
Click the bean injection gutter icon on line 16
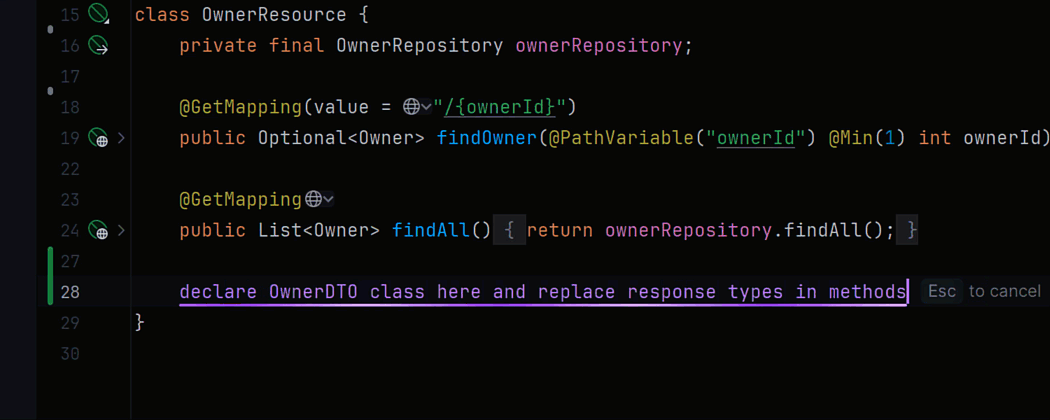98,45
